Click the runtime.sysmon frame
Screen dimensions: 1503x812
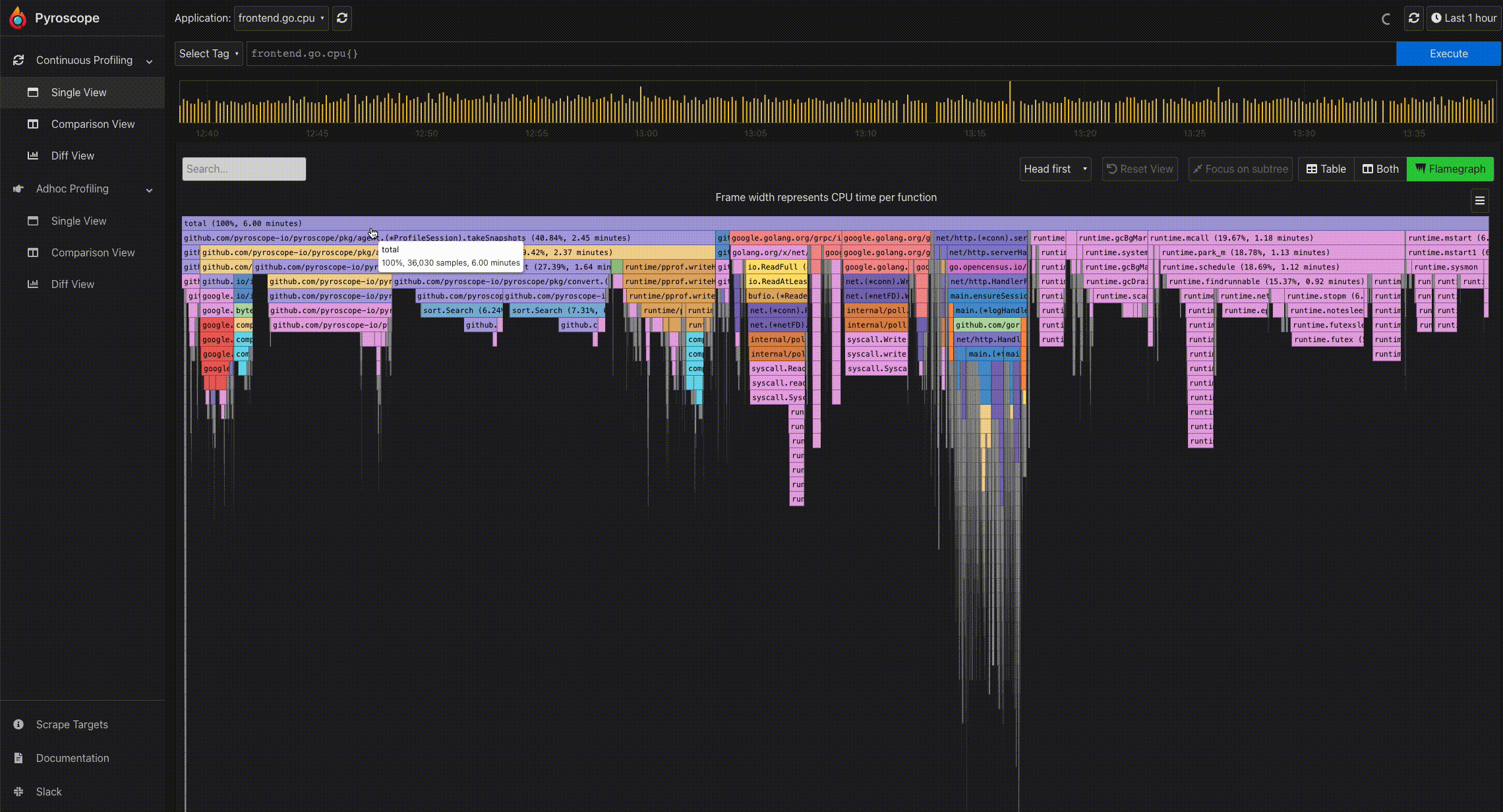point(1448,267)
